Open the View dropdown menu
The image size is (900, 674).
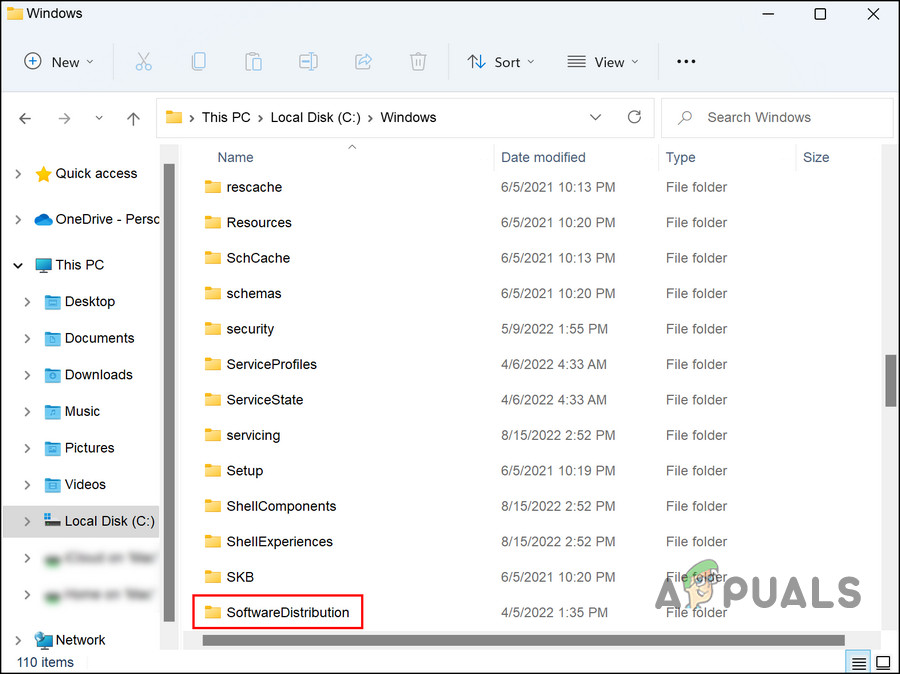(603, 61)
